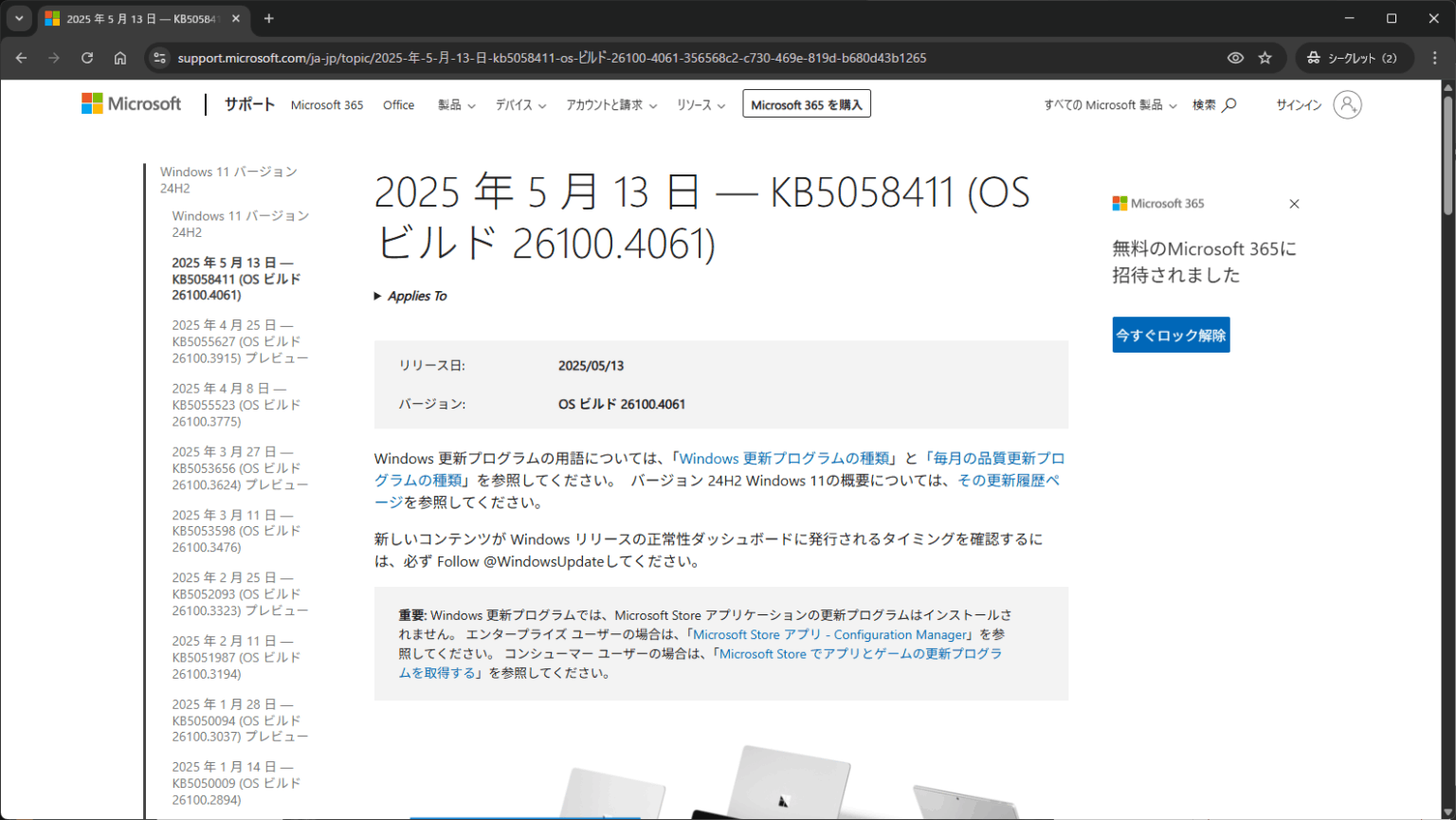The height and width of the screenshot is (820, 1456).
Task: Open the browser home page icon
Action: [x=120, y=58]
